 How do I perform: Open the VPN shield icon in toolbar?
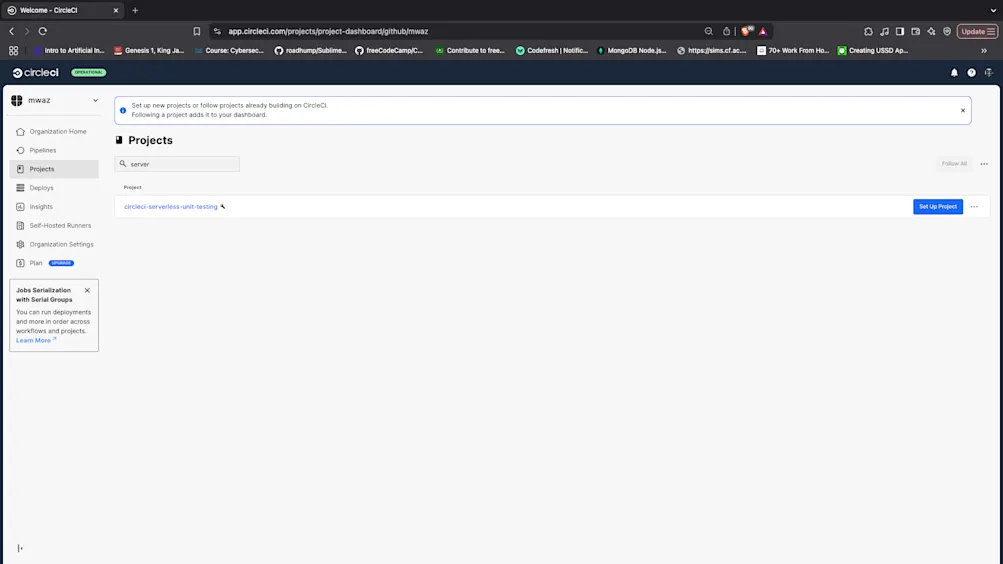pos(947,31)
